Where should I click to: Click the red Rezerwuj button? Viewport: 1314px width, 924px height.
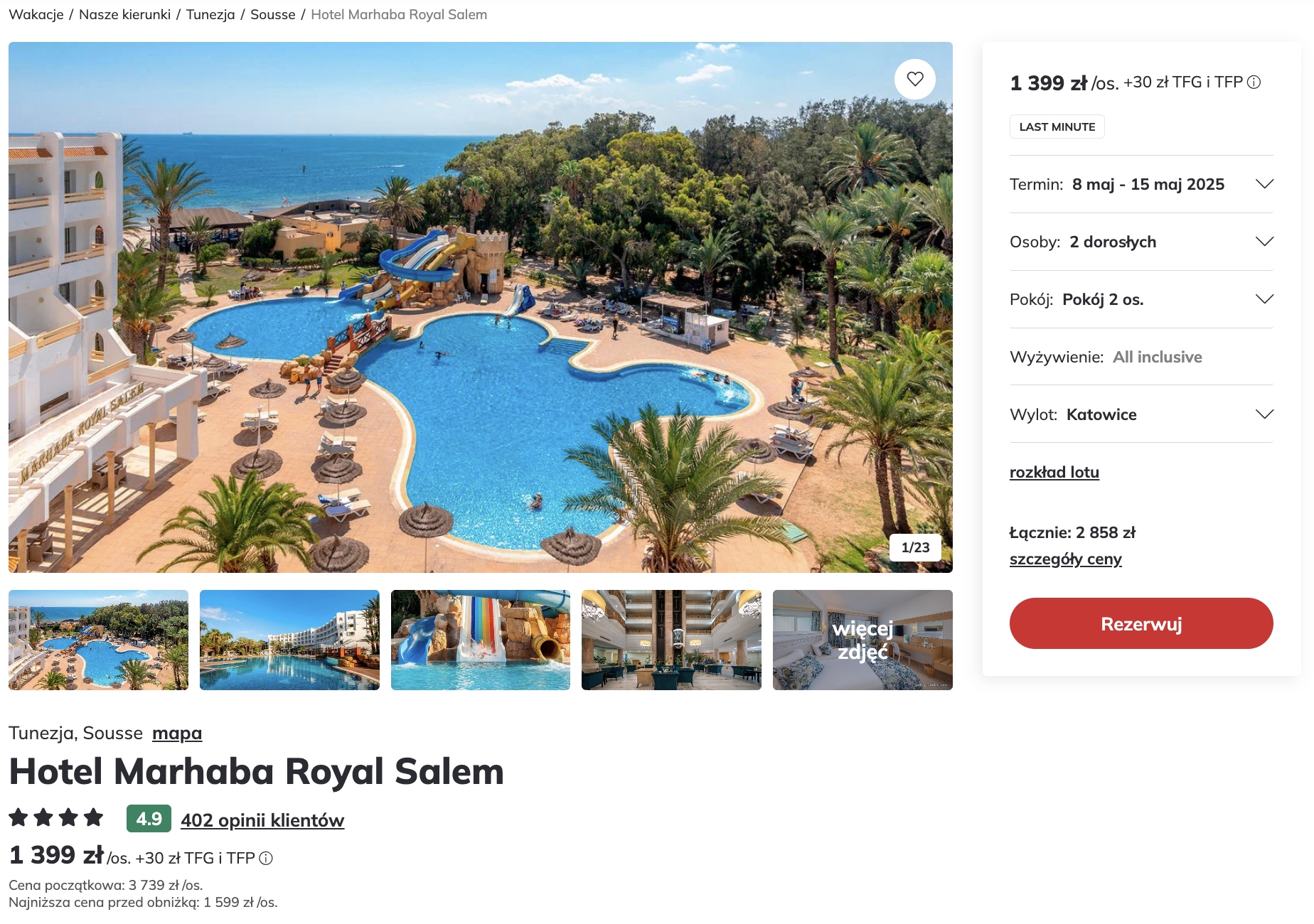pos(1141,623)
